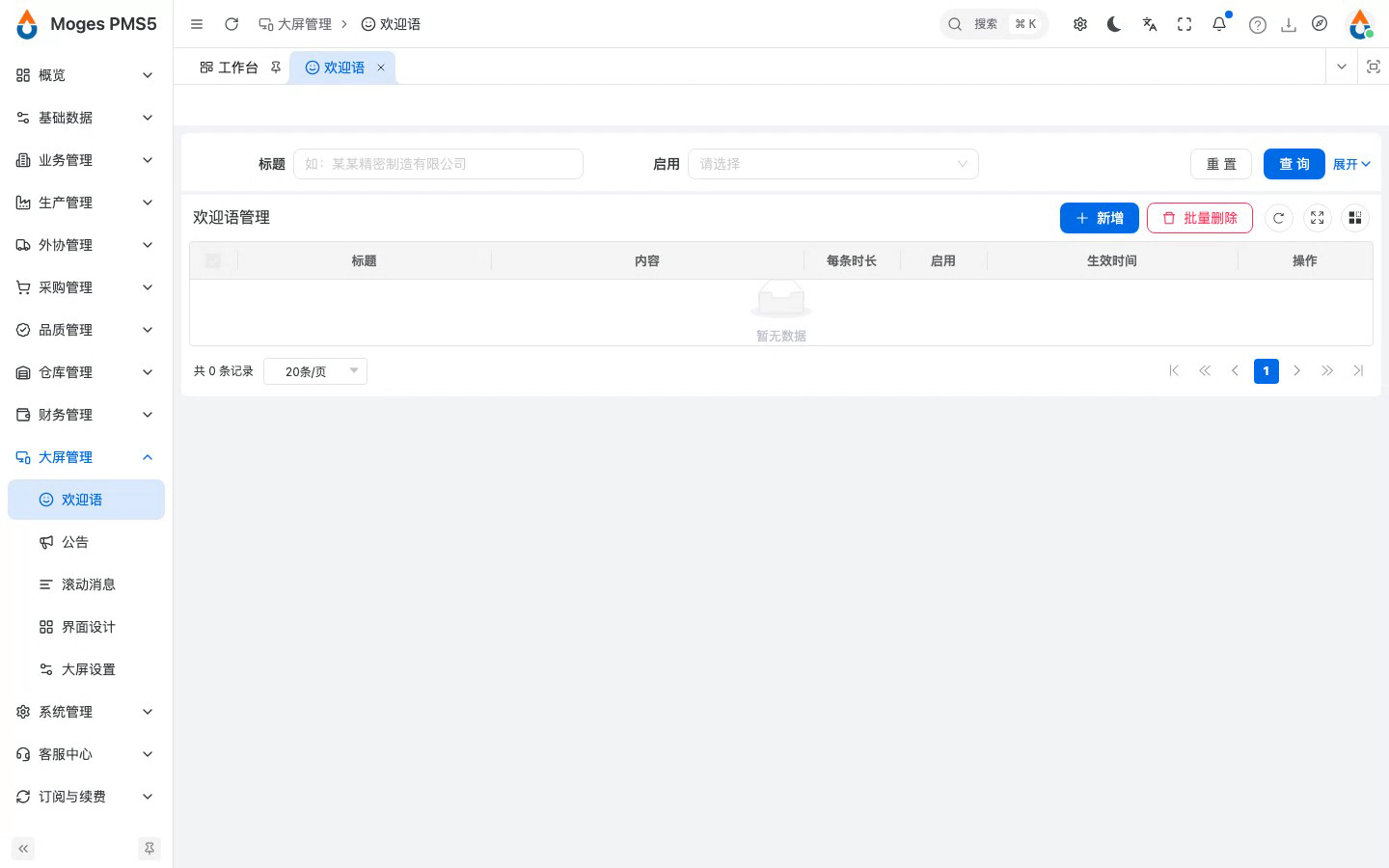This screenshot has height=868, width=1389.
Task: Toggle the hamburger menu icon
Action: (x=197, y=24)
